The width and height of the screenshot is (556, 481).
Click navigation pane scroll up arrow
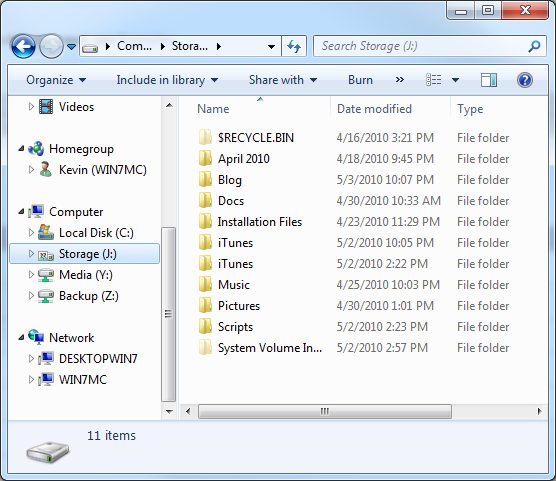[169, 105]
